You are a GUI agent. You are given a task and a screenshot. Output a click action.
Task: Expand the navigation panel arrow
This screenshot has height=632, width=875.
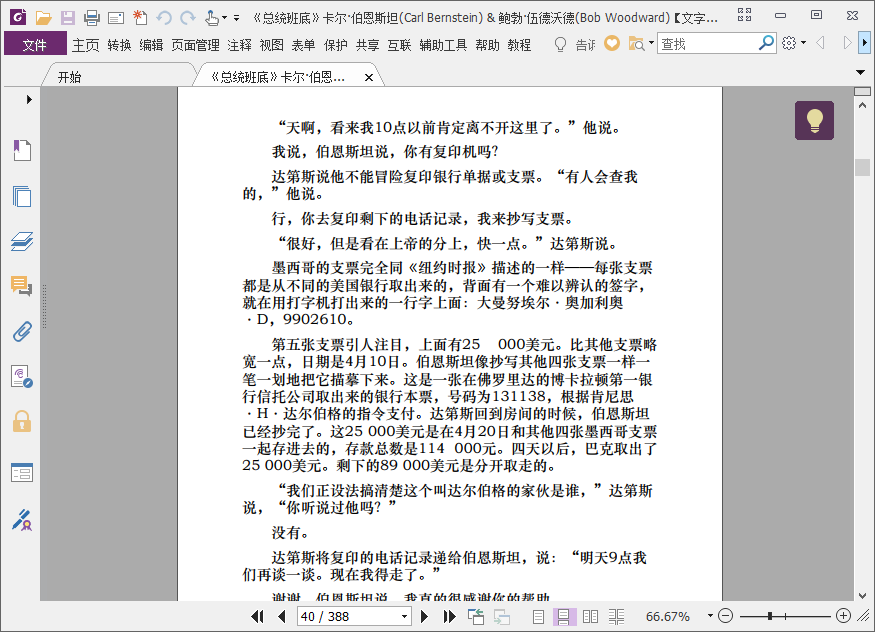29,99
